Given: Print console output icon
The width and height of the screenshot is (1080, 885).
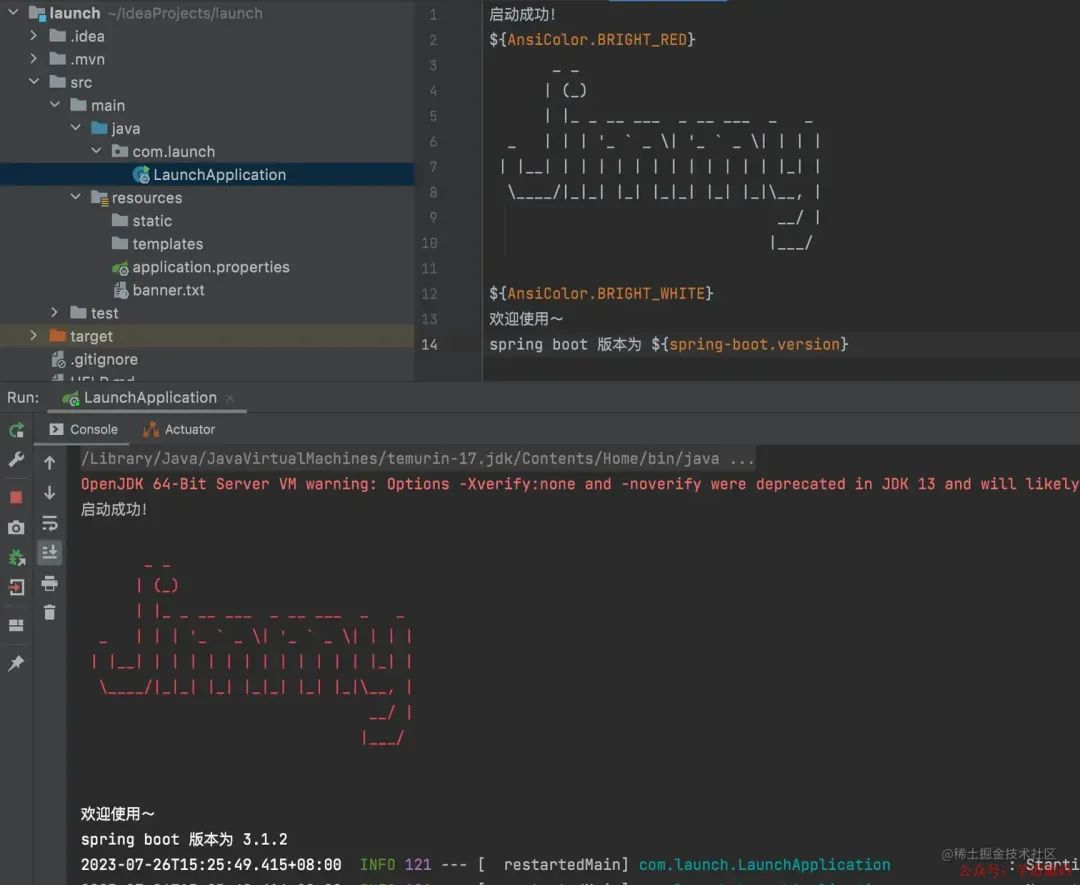Looking at the screenshot, I should coord(50,584).
